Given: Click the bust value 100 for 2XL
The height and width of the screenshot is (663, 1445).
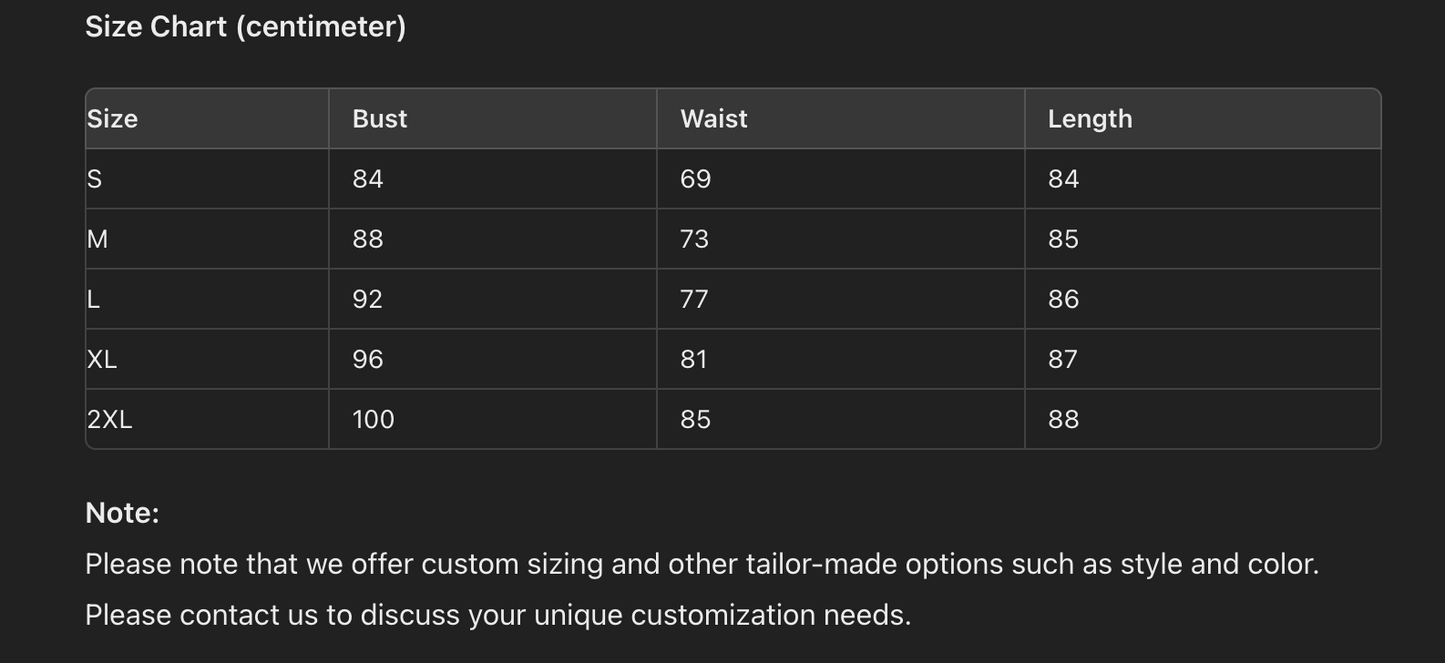Looking at the screenshot, I should (x=373, y=419).
